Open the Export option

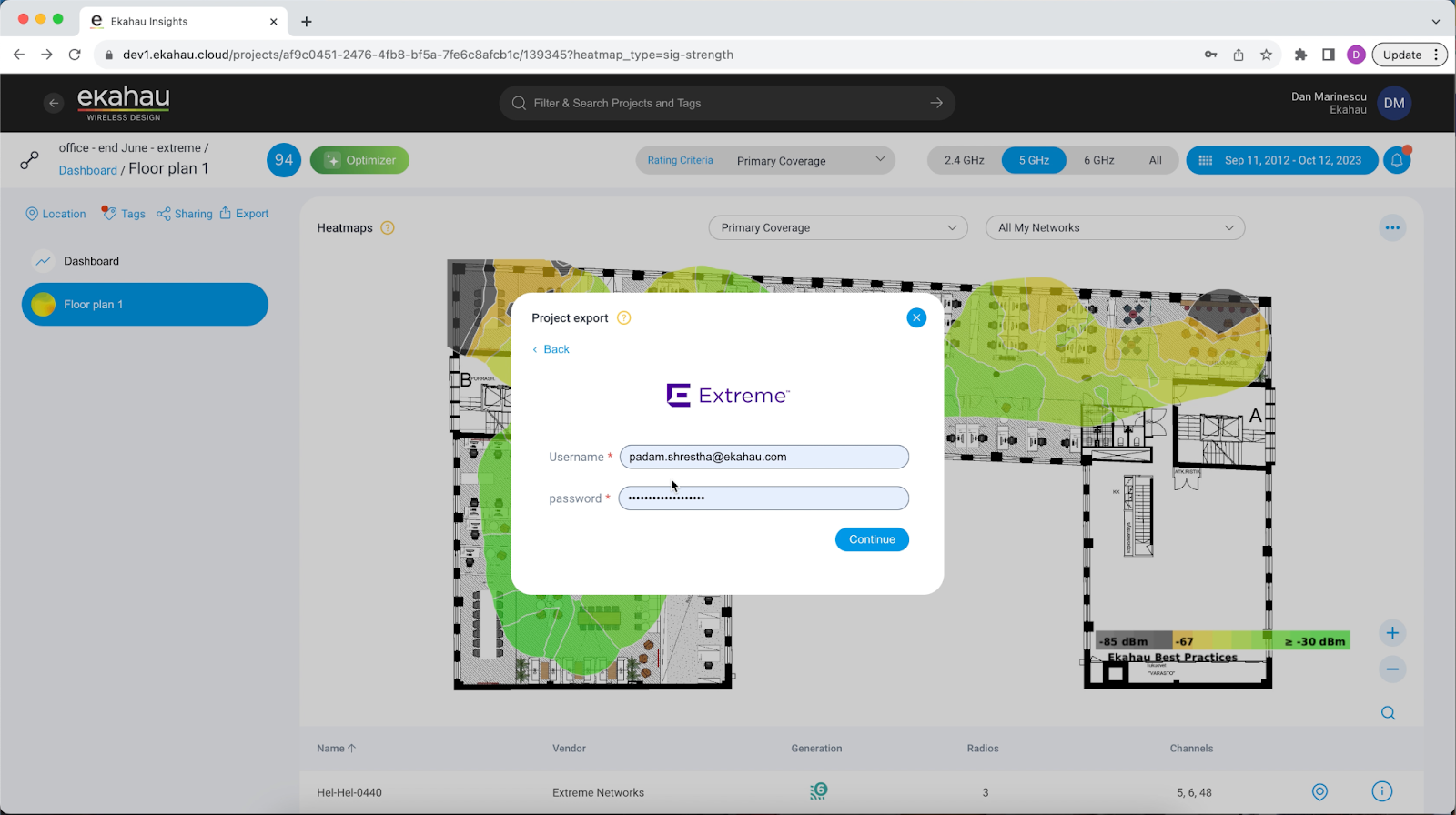coord(244,214)
